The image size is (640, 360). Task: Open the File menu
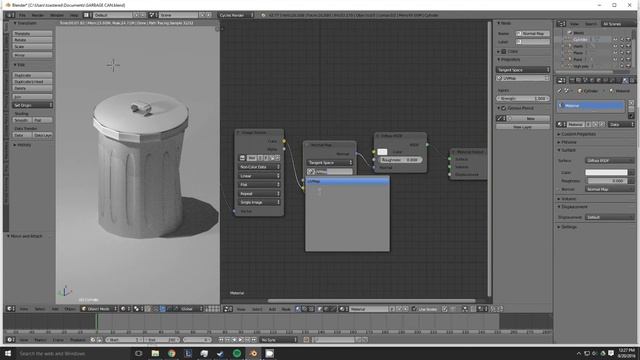(22, 15)
